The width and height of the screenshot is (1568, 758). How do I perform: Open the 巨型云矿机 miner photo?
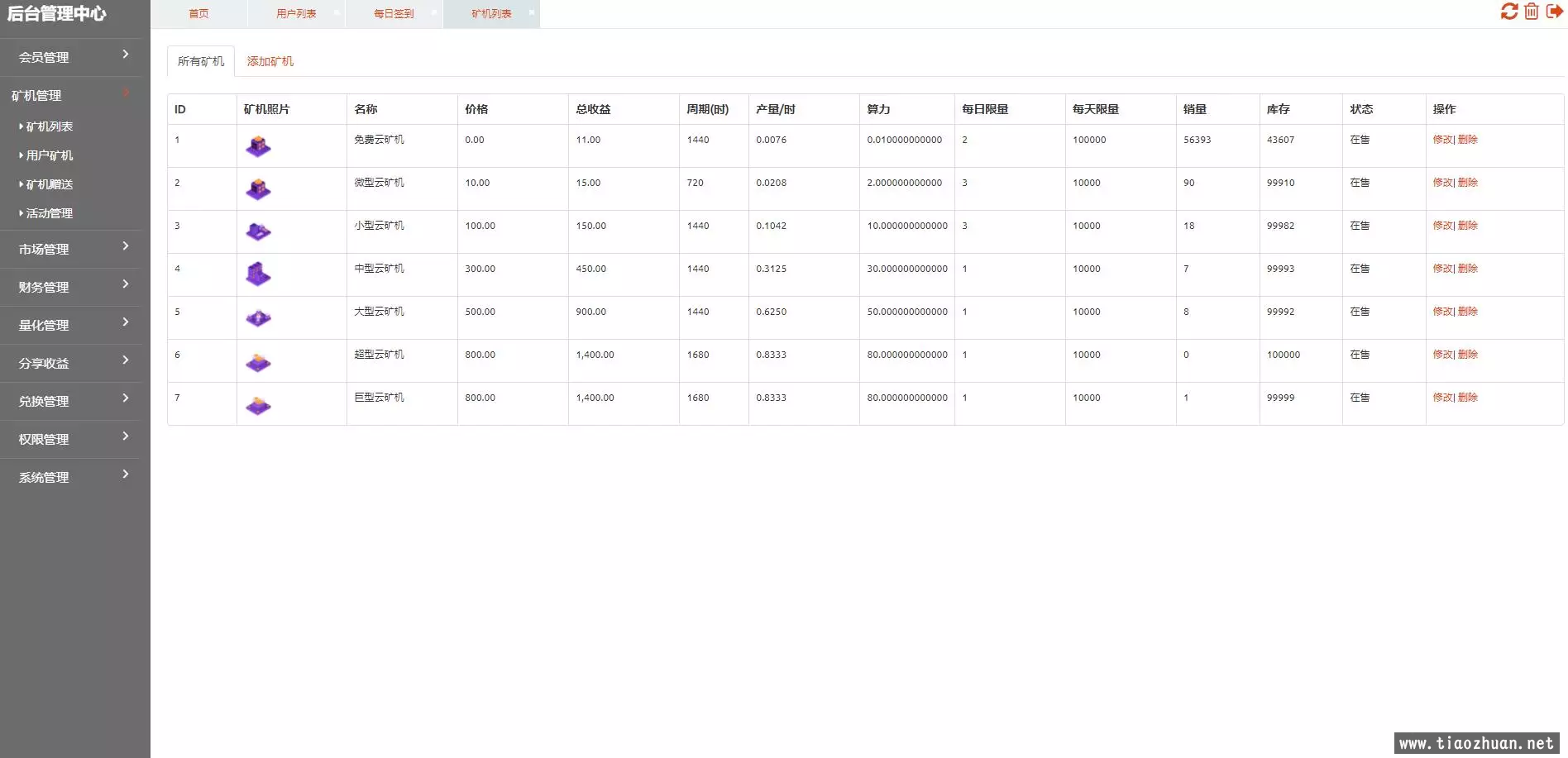258,405
